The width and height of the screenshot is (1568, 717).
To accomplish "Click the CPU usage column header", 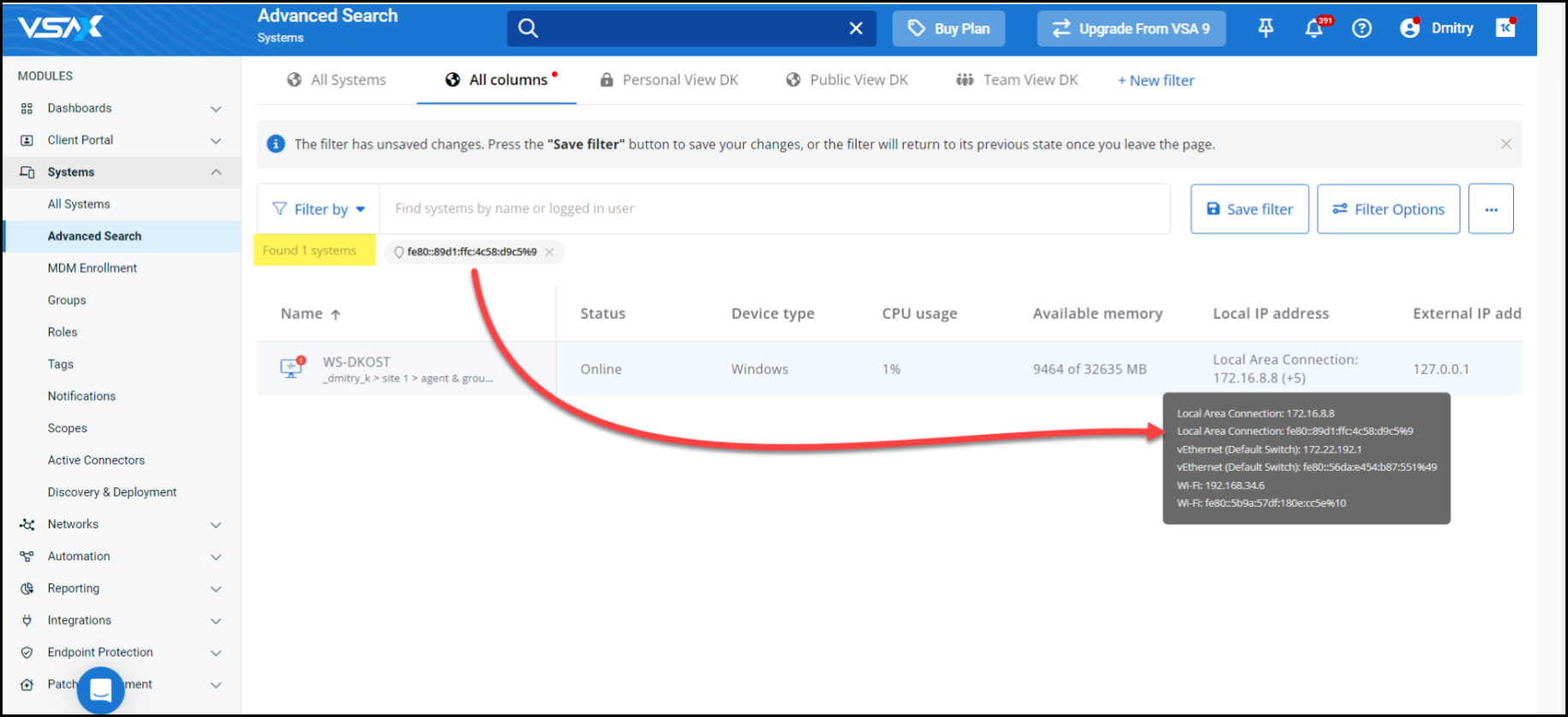I will point(919,314).
